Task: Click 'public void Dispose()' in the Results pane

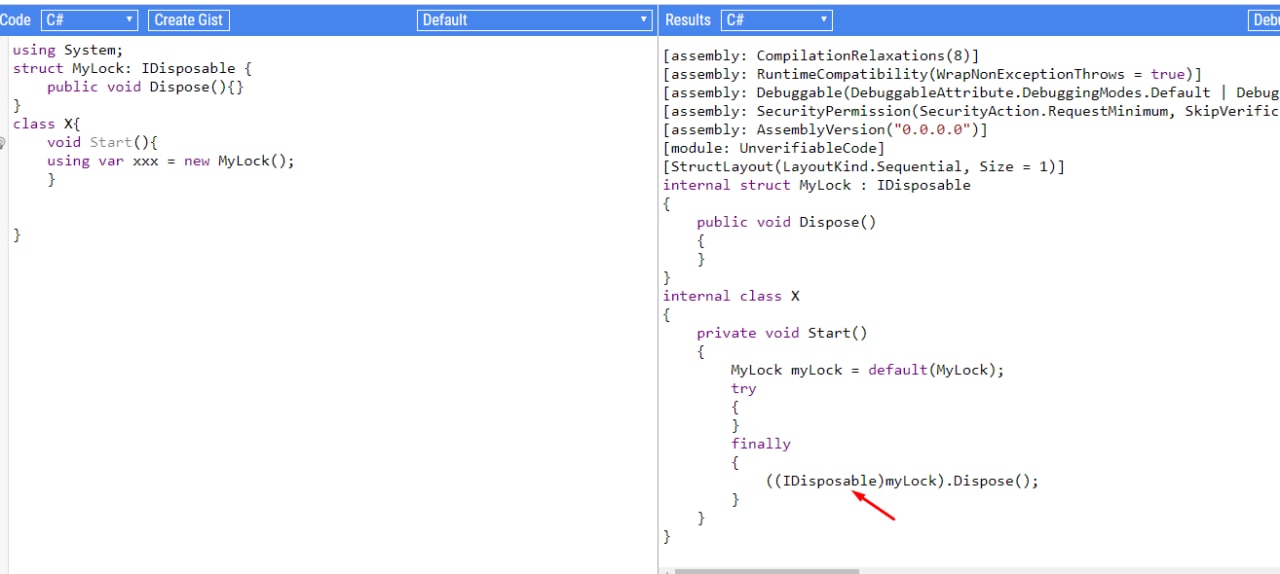Action: (787, 222)
